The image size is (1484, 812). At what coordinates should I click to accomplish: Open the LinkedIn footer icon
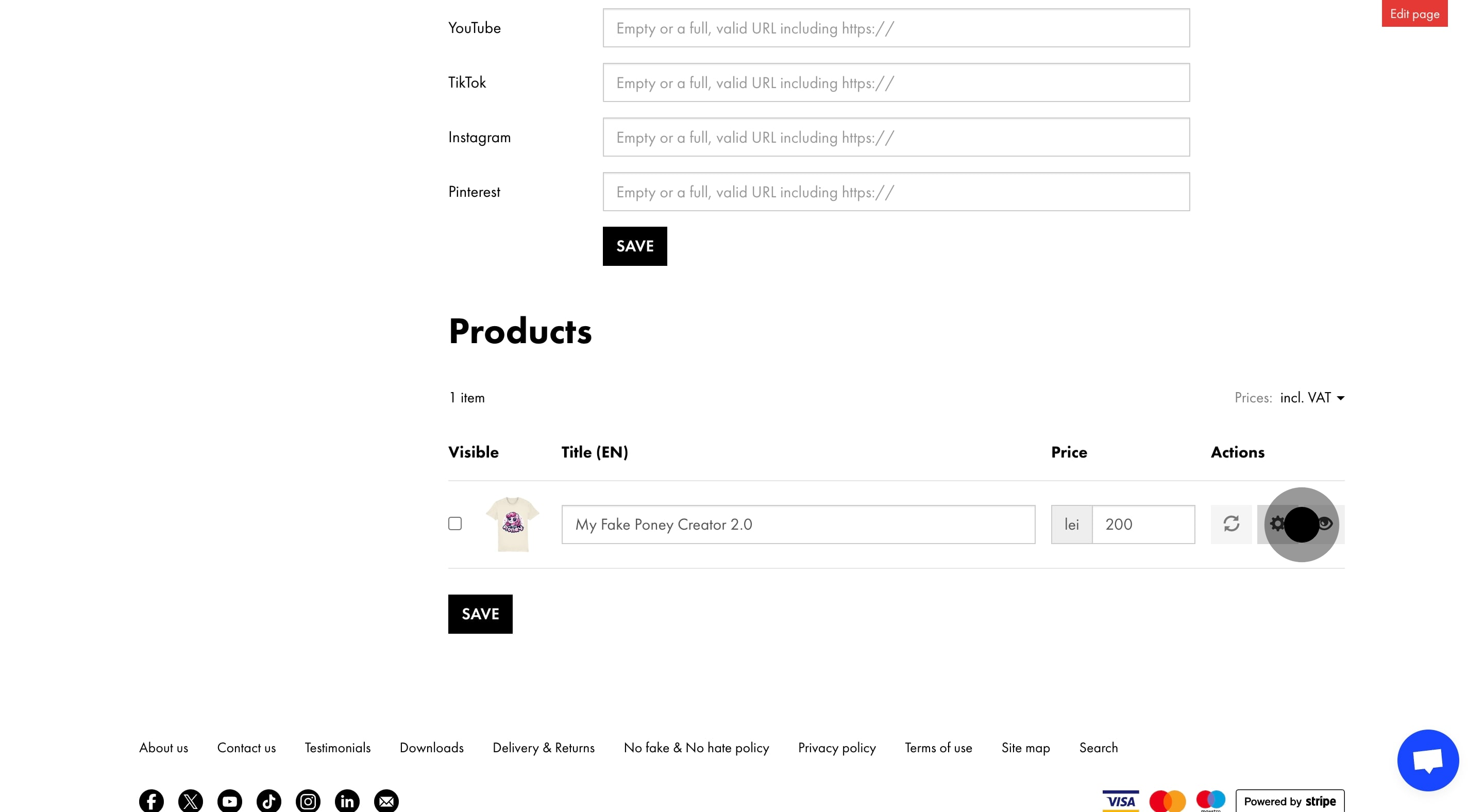point(347,801)
